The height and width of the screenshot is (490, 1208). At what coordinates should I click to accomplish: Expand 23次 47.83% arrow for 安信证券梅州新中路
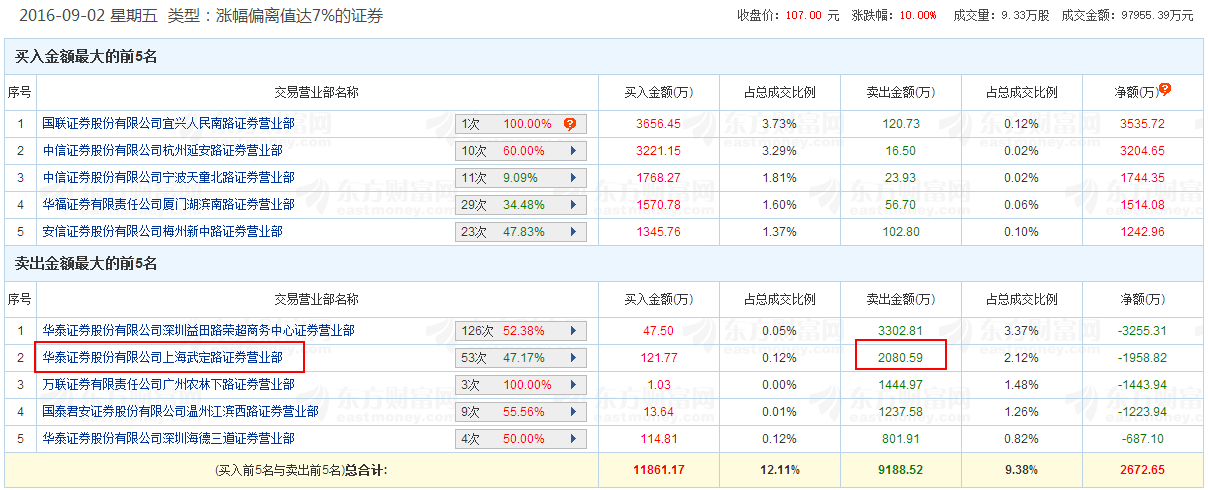tap(573, 232)
